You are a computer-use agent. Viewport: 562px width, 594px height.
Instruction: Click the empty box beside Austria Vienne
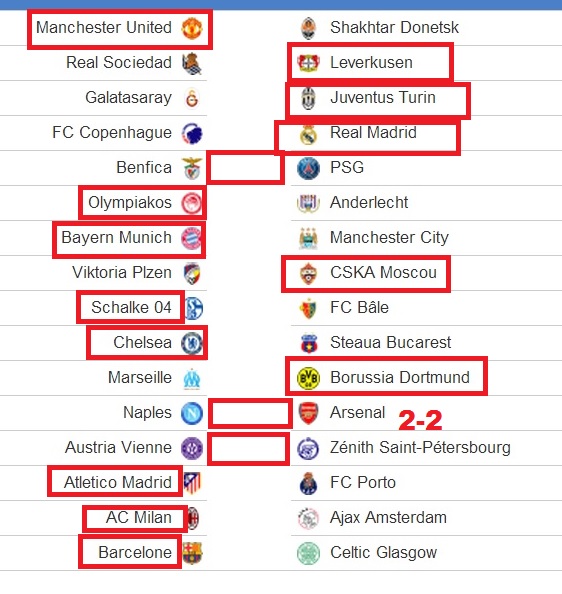pyautogui.click(x=248, y=449)
